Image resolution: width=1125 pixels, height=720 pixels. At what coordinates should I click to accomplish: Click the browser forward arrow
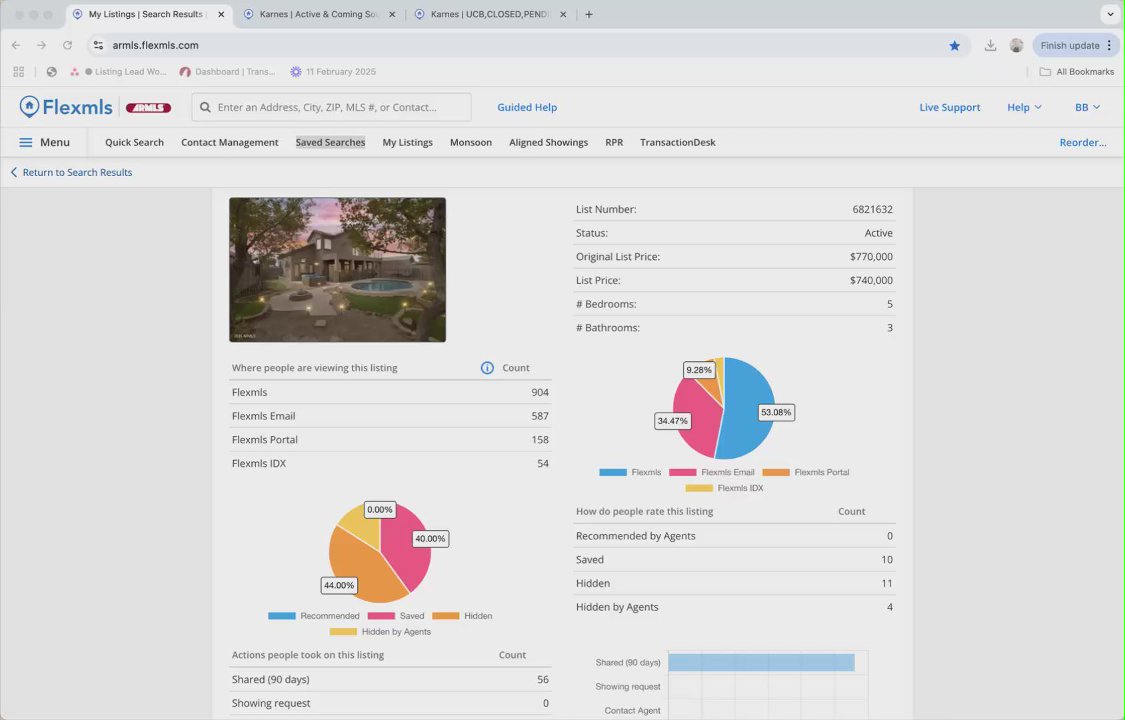pyautogui.click(x=42, y=45)
